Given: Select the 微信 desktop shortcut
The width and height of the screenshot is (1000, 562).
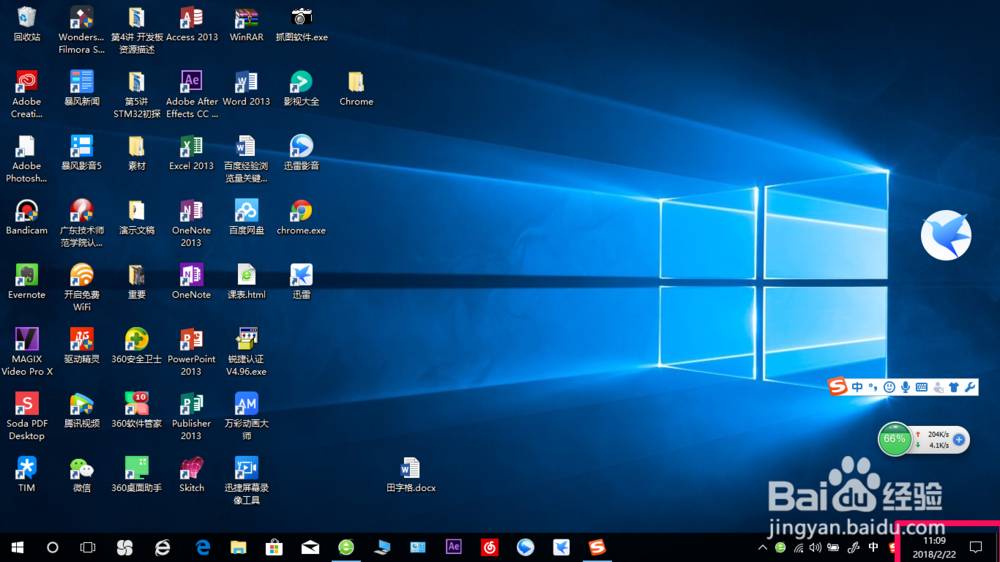Looking at the screenshot, I should click(82, 475).
